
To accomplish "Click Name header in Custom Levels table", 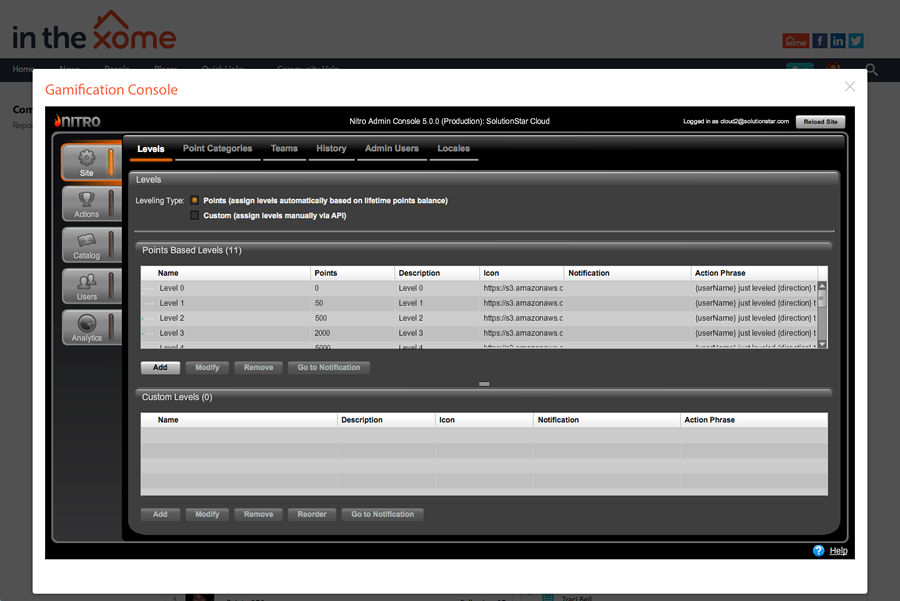I will (239, 420).
